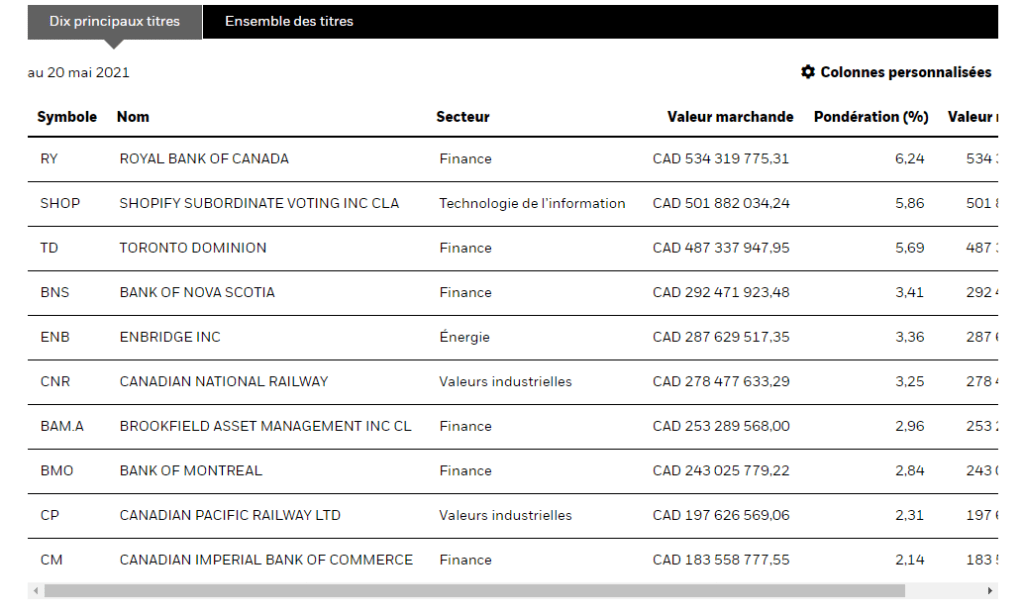Select the Dix principaux titres tab
Viewport: 1023px width, 616px height.
point(114,21)
